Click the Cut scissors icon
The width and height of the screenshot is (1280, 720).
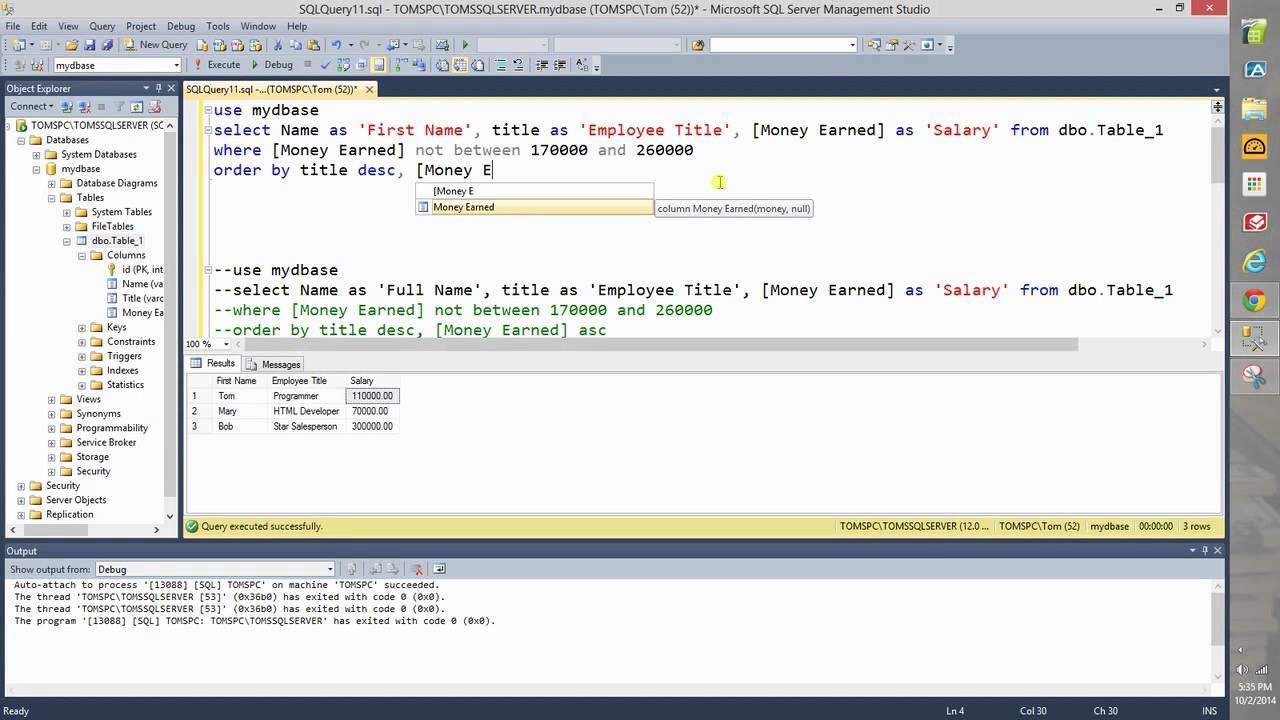tap(279, 45)
